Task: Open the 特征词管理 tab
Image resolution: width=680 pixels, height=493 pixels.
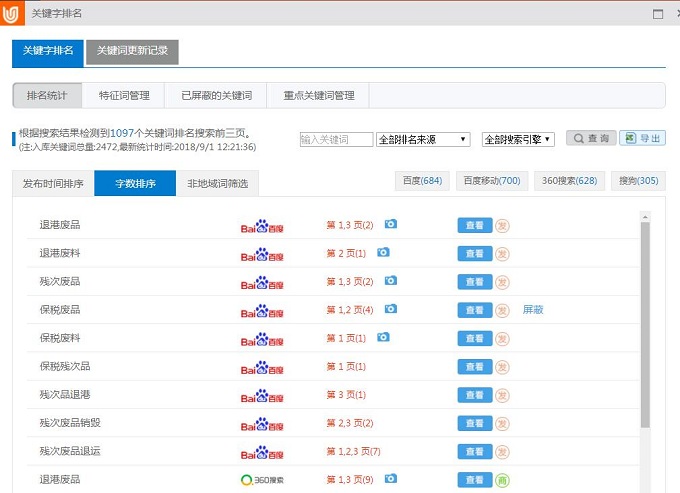Action: (x=124, y=95)
